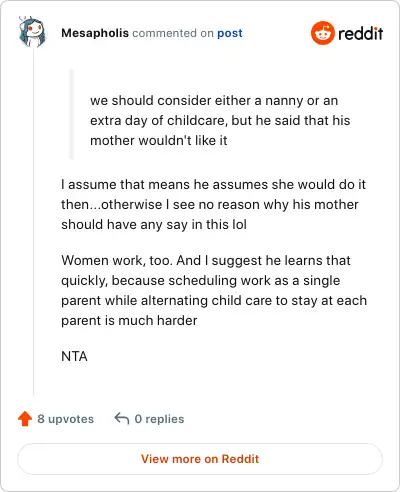400x492 pixels.
Task: Click the 'NTA' verdict text
Action: coord(74,356)
